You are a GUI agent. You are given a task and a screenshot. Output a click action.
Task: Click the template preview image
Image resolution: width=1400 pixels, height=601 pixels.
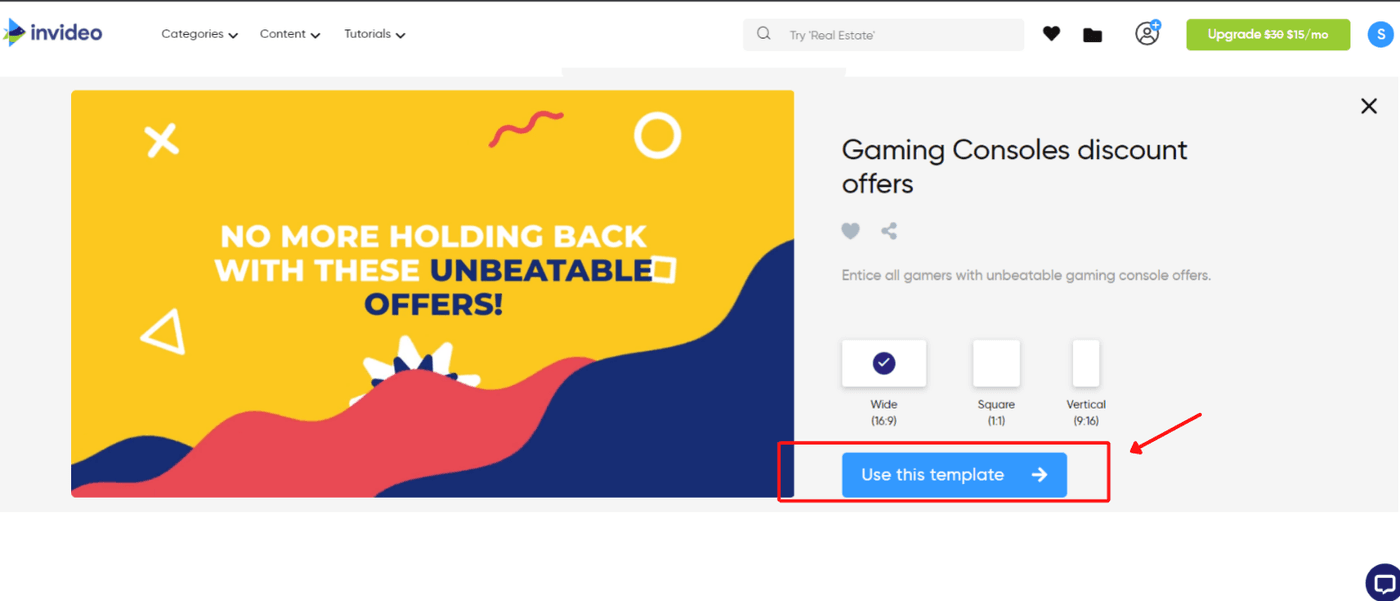432,293
